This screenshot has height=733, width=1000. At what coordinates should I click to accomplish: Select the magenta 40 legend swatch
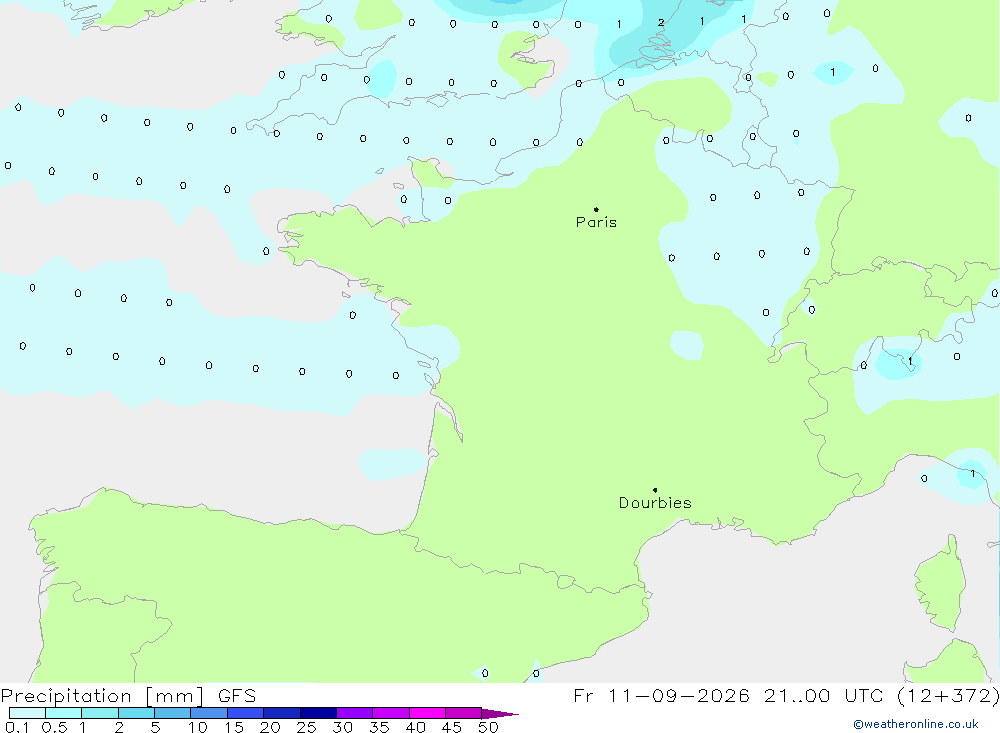point(427,713)
